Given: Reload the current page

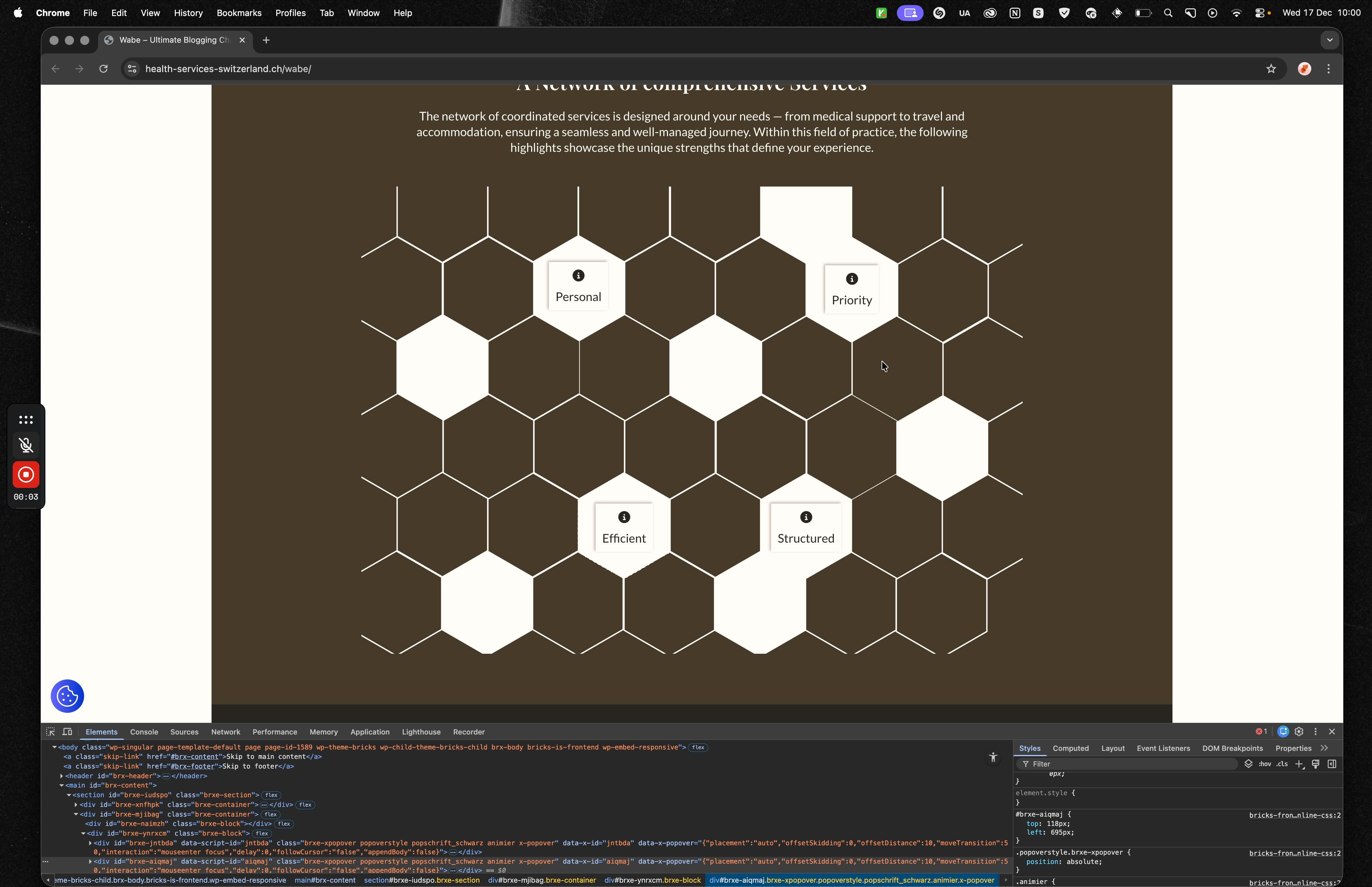Looking at the screenshot, I should click(x=104, y=69).
